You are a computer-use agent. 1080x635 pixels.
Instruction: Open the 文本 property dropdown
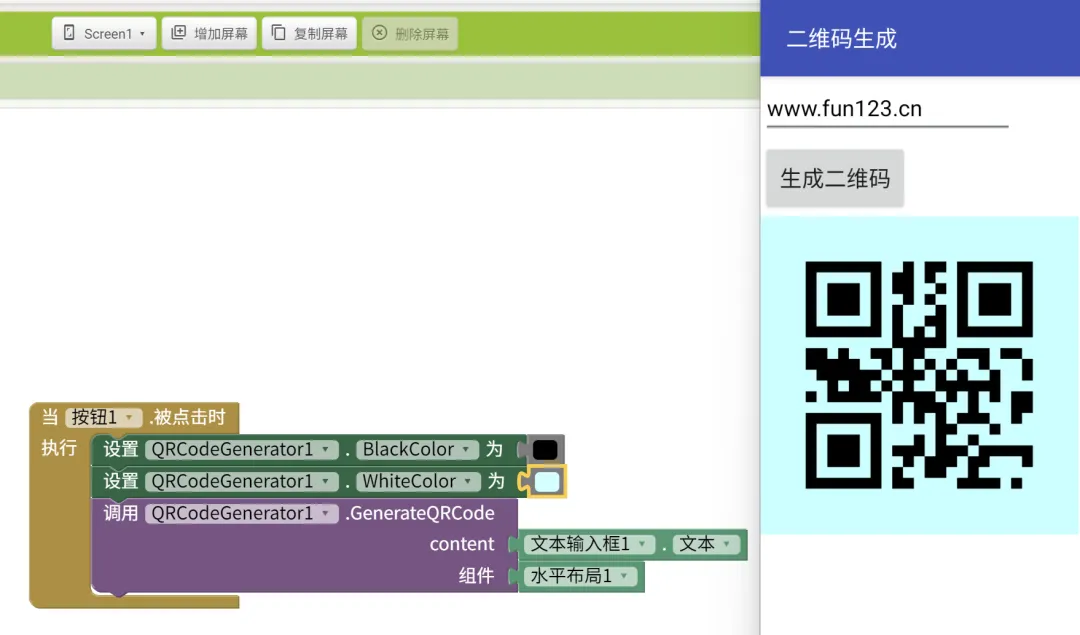pos(707,544)
